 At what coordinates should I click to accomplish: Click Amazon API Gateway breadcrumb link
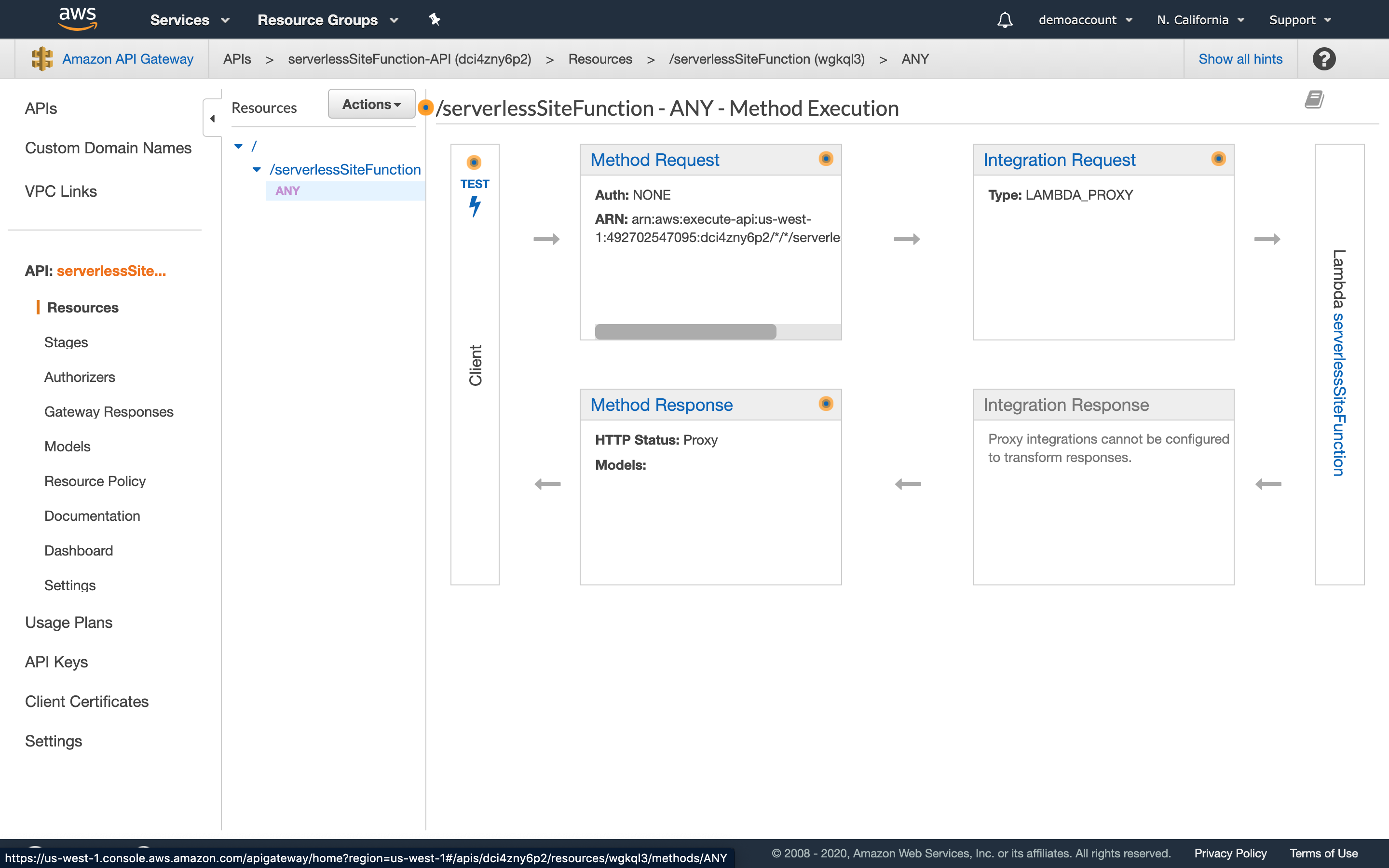[x=127, y=59]
